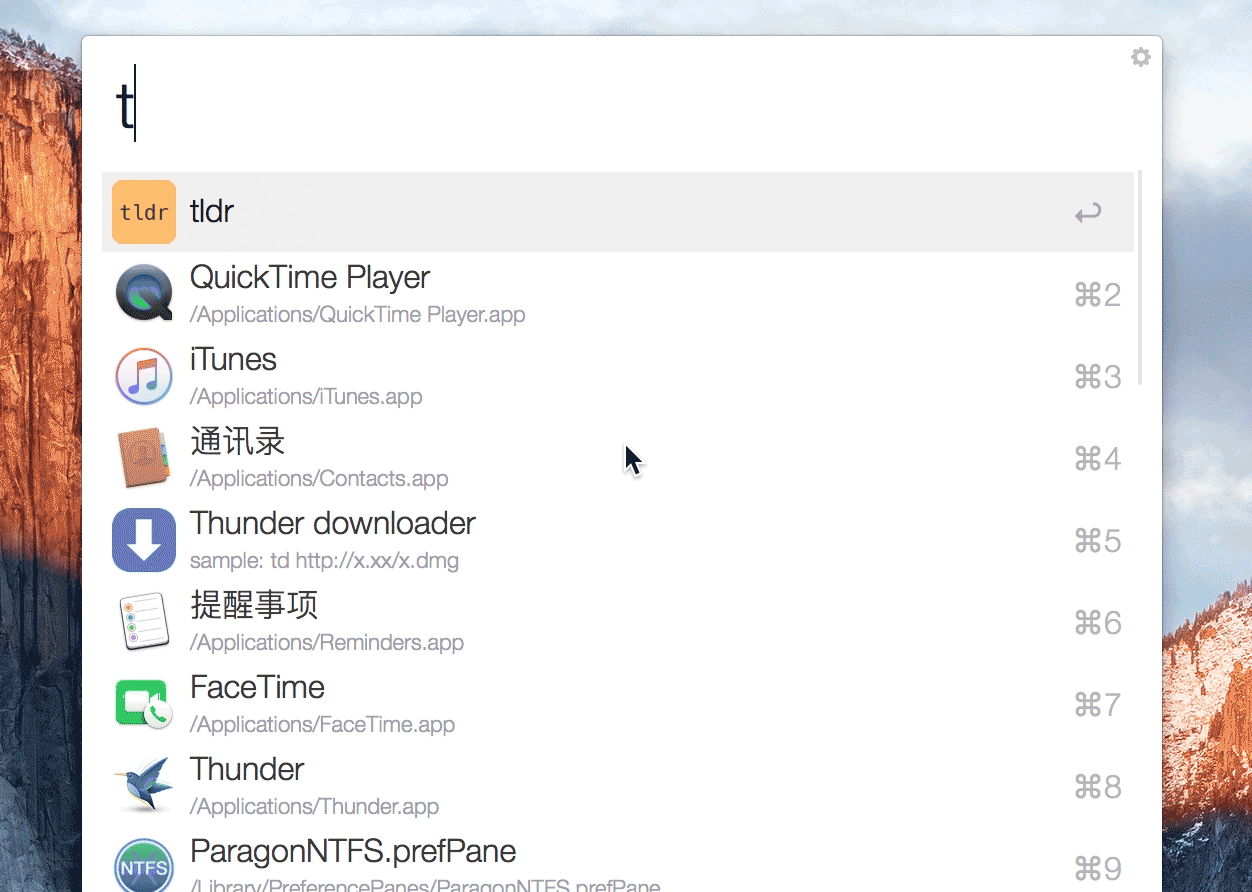Select the 通讯录 result title
The height and width of the screenshot is (892, 1252).
click(x=238, y=441)
